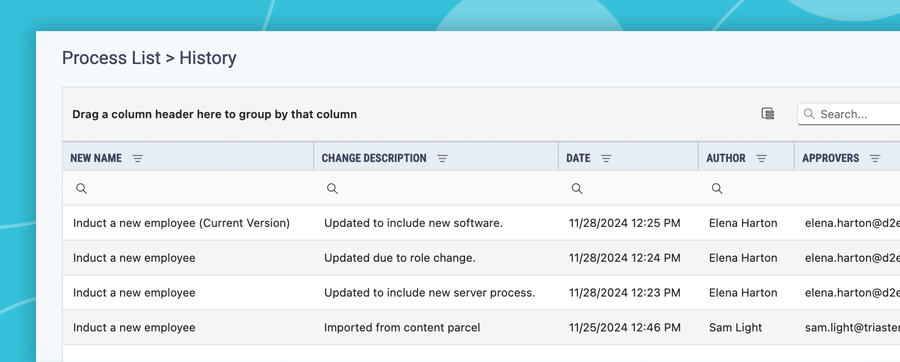
Task: Open filter menu for DATE column
Action: click(606, 158)
